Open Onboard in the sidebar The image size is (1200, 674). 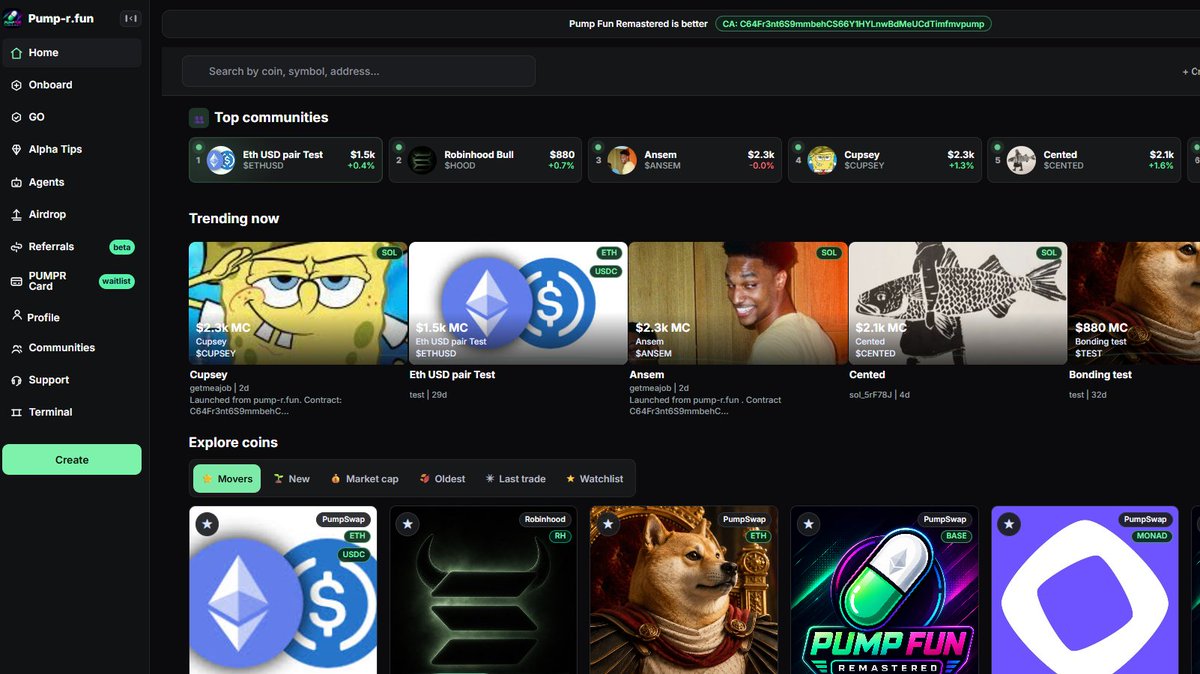point(72,85)
